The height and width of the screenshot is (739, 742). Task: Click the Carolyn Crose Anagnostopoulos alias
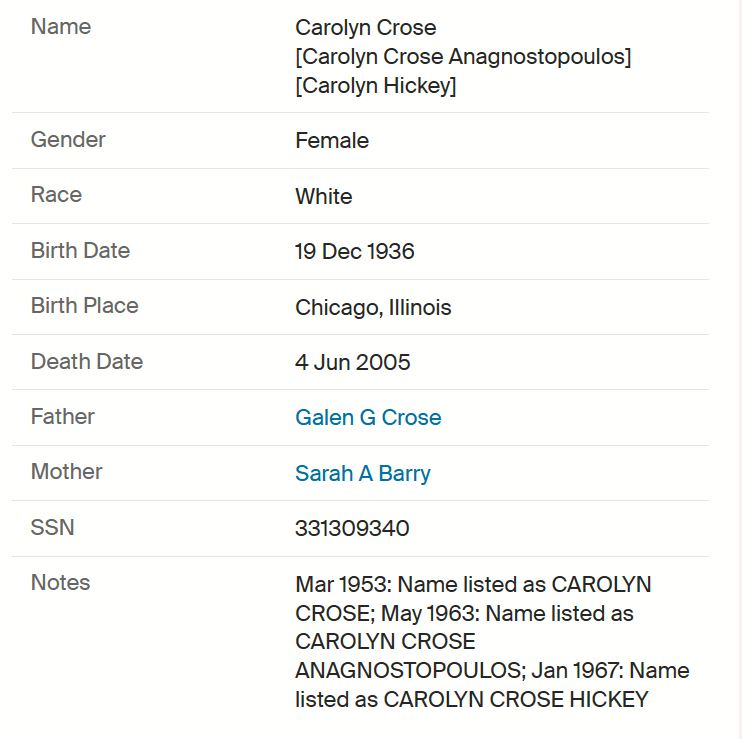(x=463, y=57)
